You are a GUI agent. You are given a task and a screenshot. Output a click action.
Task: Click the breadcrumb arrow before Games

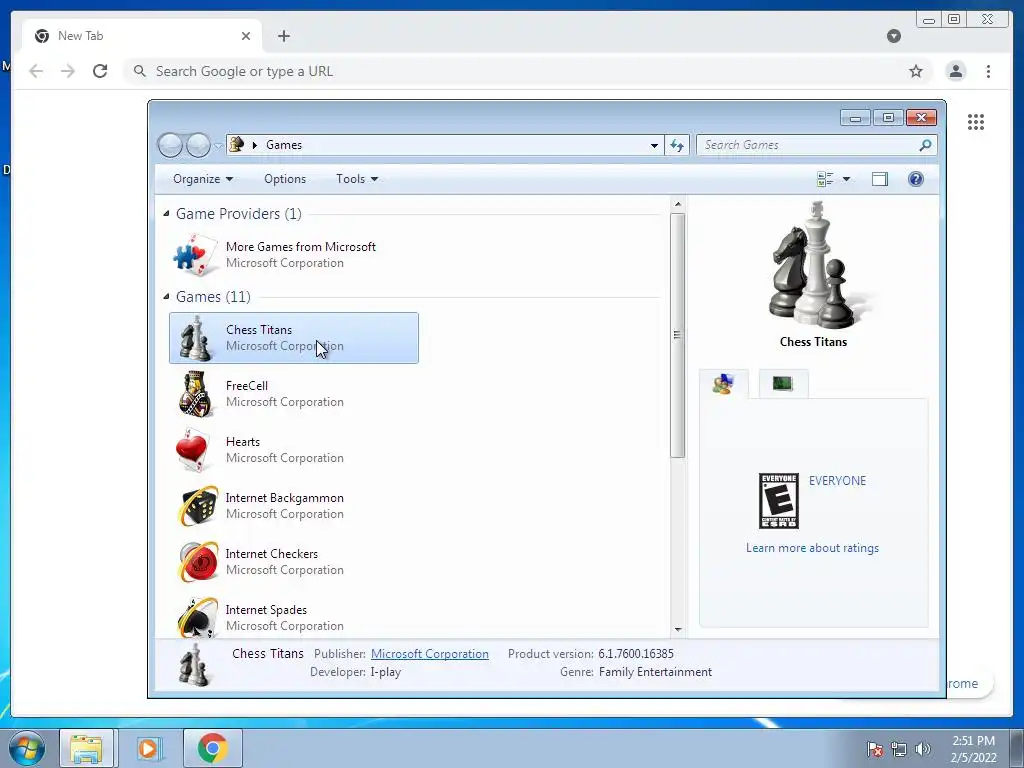255,145
